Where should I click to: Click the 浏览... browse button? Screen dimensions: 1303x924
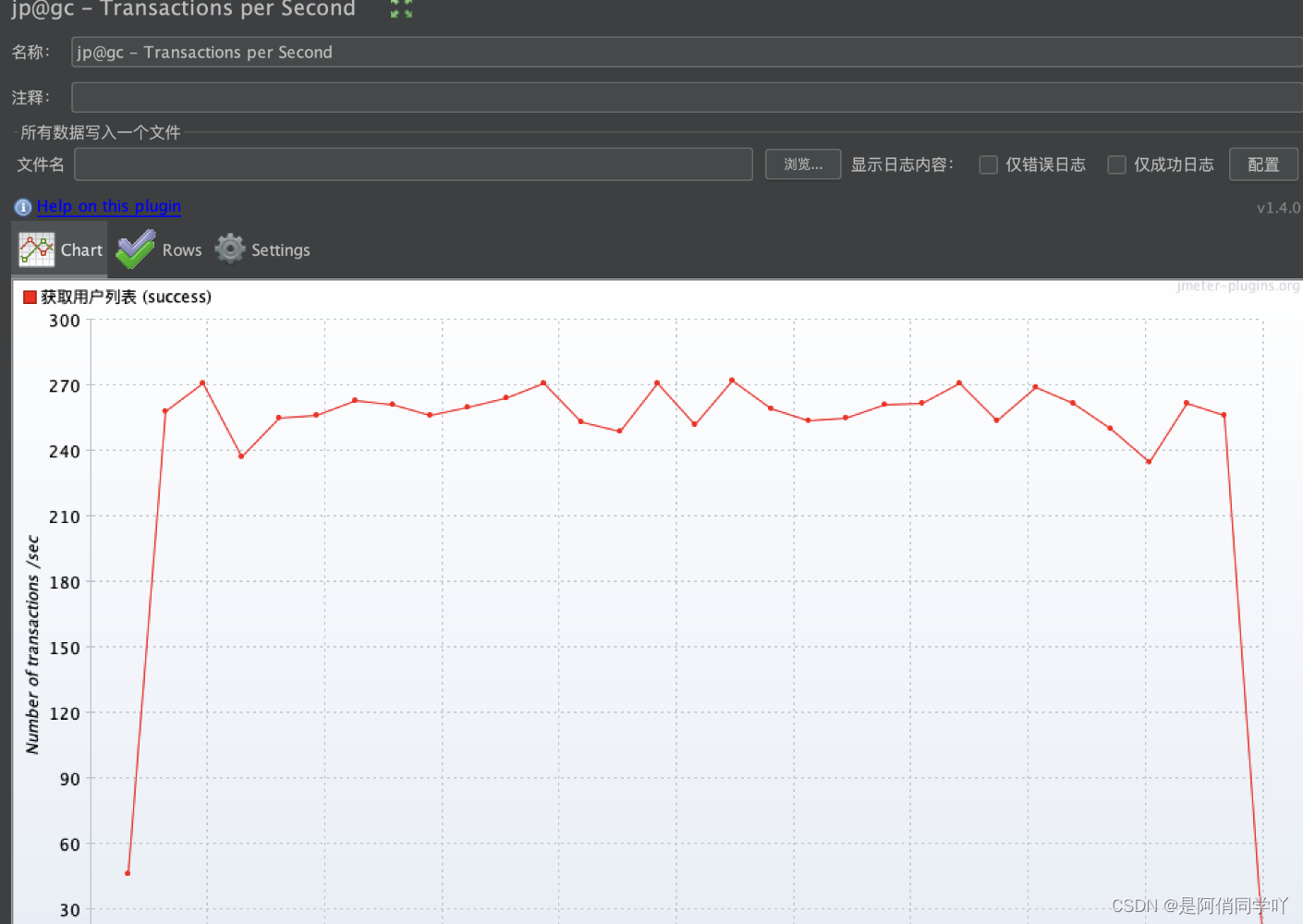pyautogui.click(x=803, y=164)
